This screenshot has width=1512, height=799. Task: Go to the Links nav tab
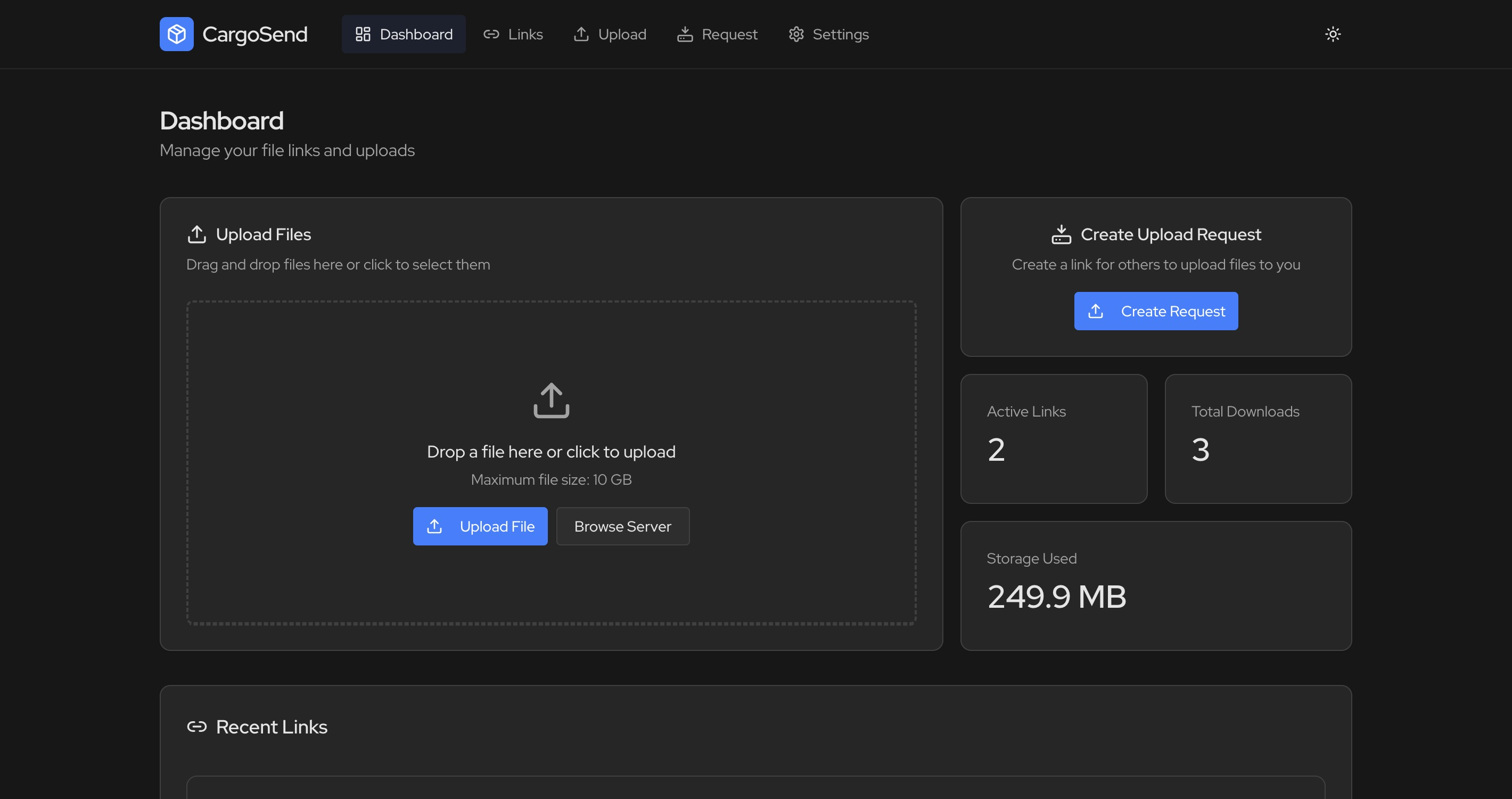514,34
